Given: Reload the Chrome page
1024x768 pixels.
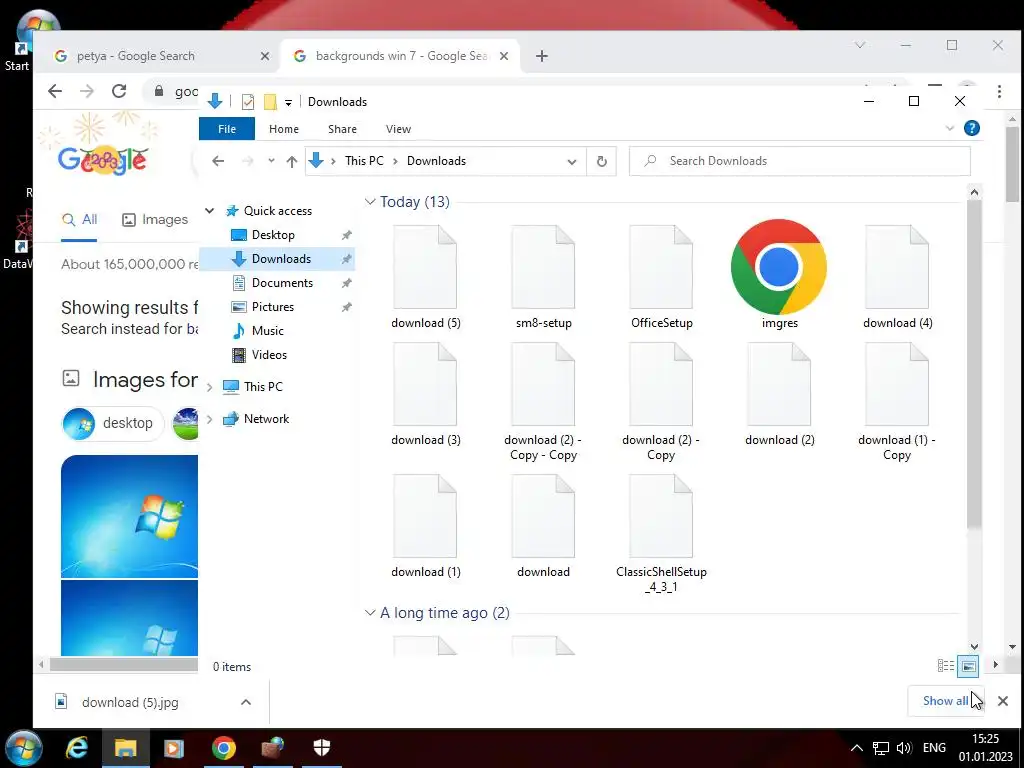Looking at the screenshot, I should 119,91.
